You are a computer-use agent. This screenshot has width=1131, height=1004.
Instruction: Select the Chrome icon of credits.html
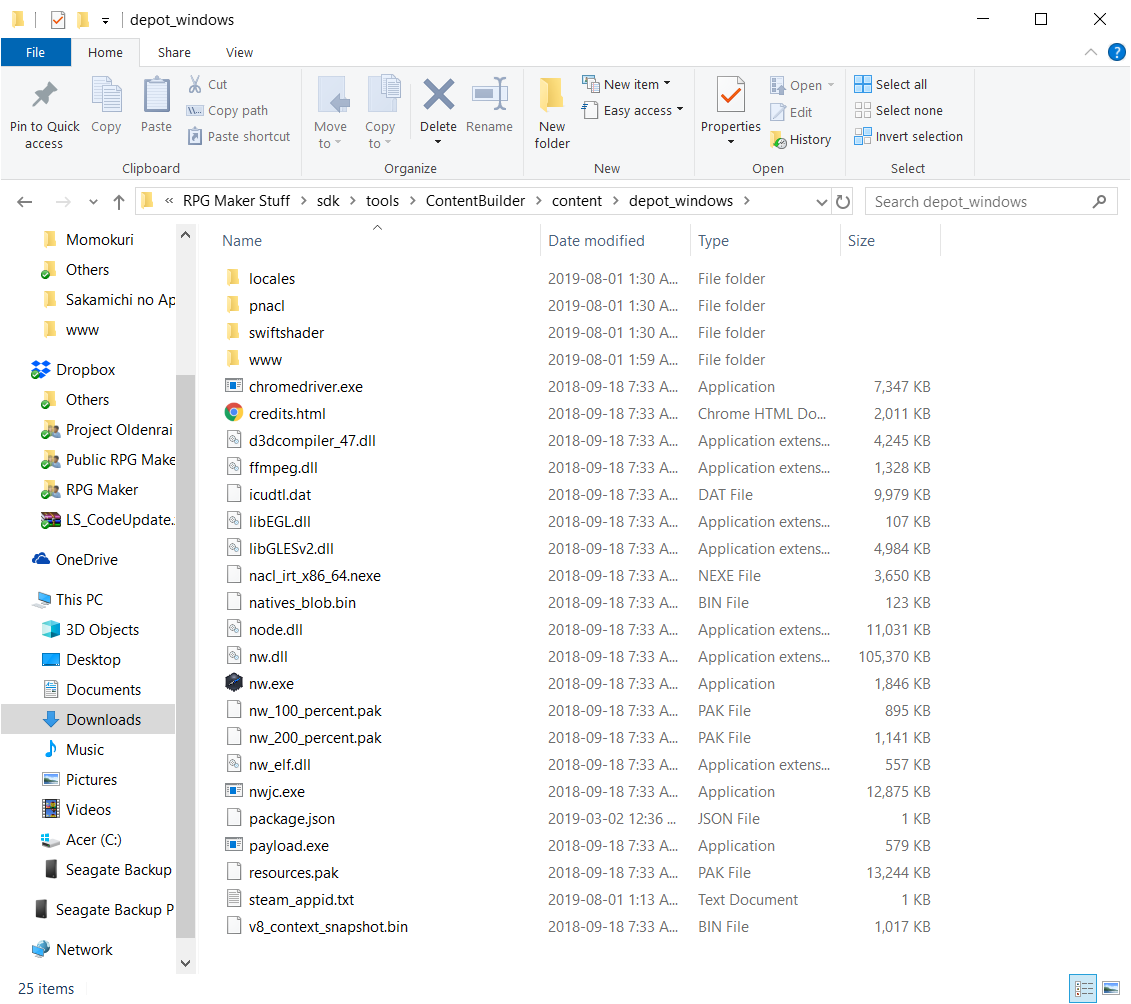234,413
